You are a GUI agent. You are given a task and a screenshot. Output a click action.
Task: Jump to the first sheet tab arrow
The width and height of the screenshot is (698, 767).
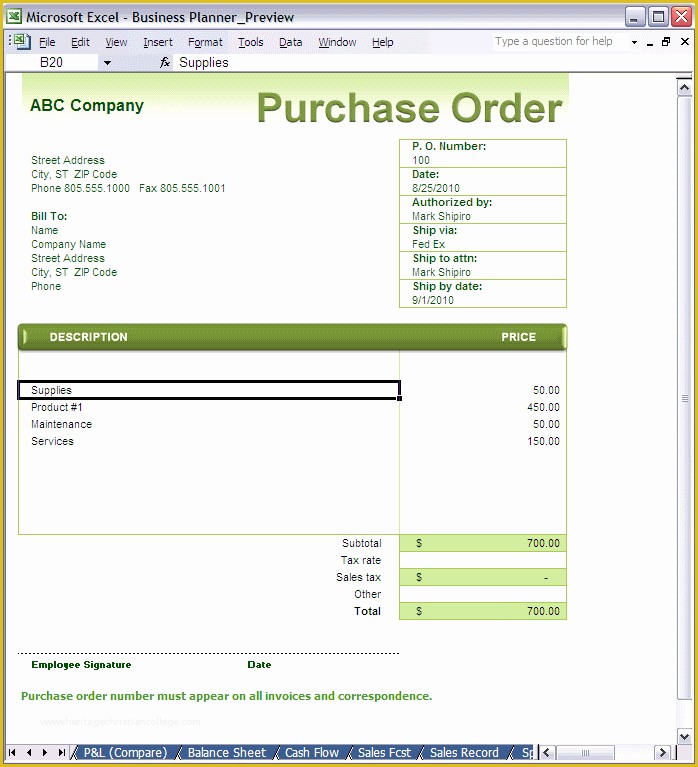pos(12,752)
